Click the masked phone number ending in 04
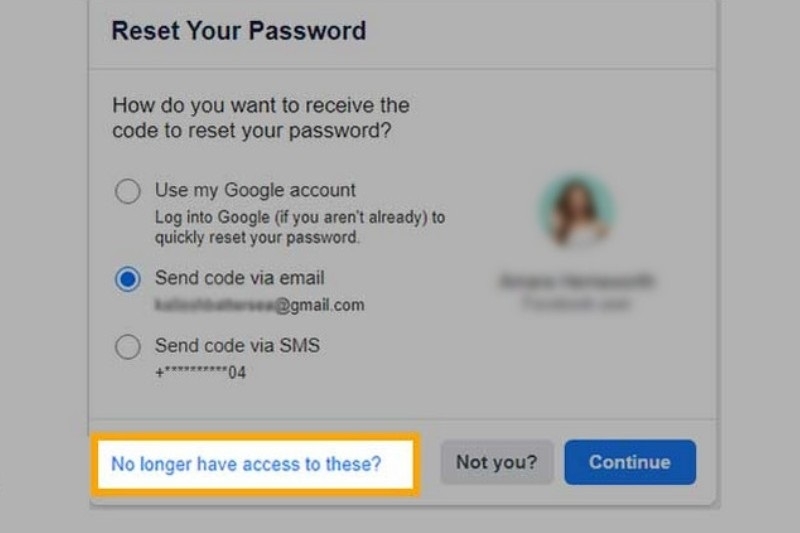Viewport: 800px width, 533px height. click(200, 373)
